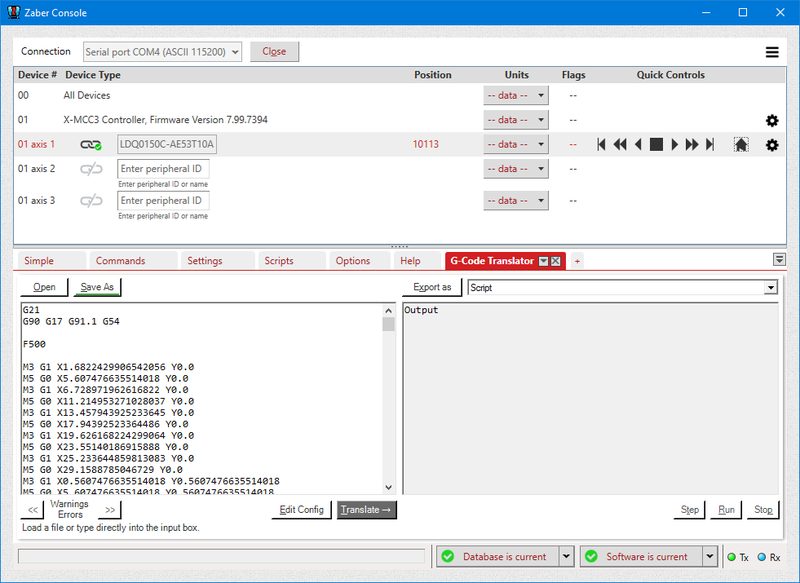Click axis 3 Enter peripheral ID field
Image resolution: width=800 pixels, height=583 pixels.
[163, 200]
